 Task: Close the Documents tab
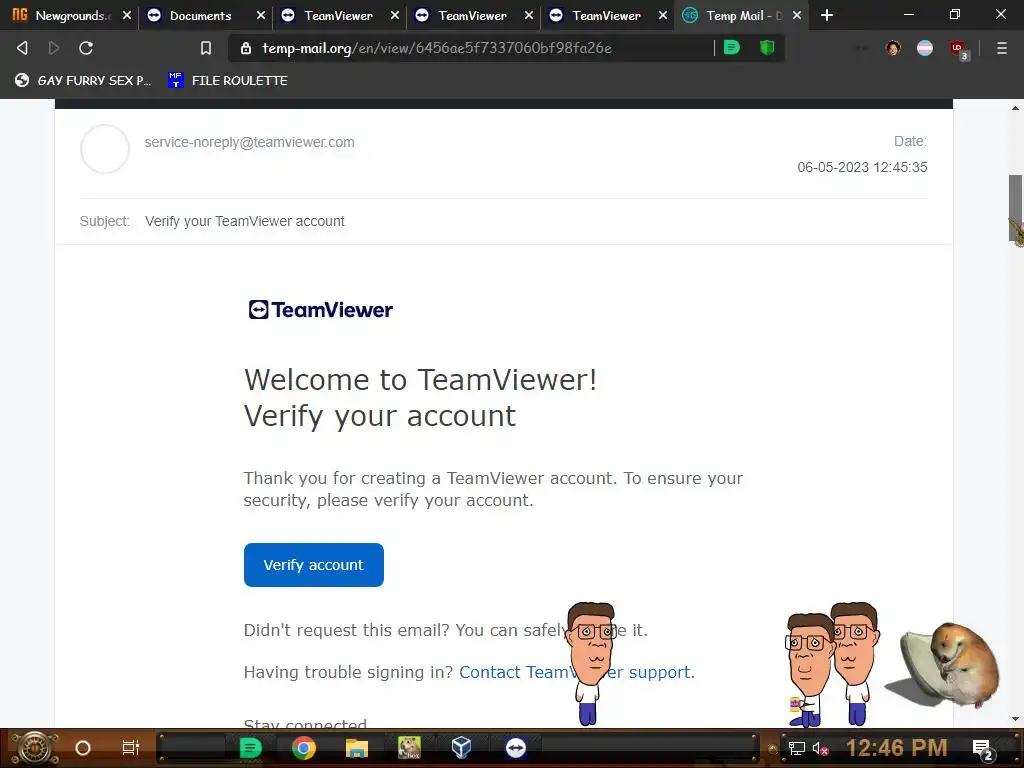[x=261, y=15]
